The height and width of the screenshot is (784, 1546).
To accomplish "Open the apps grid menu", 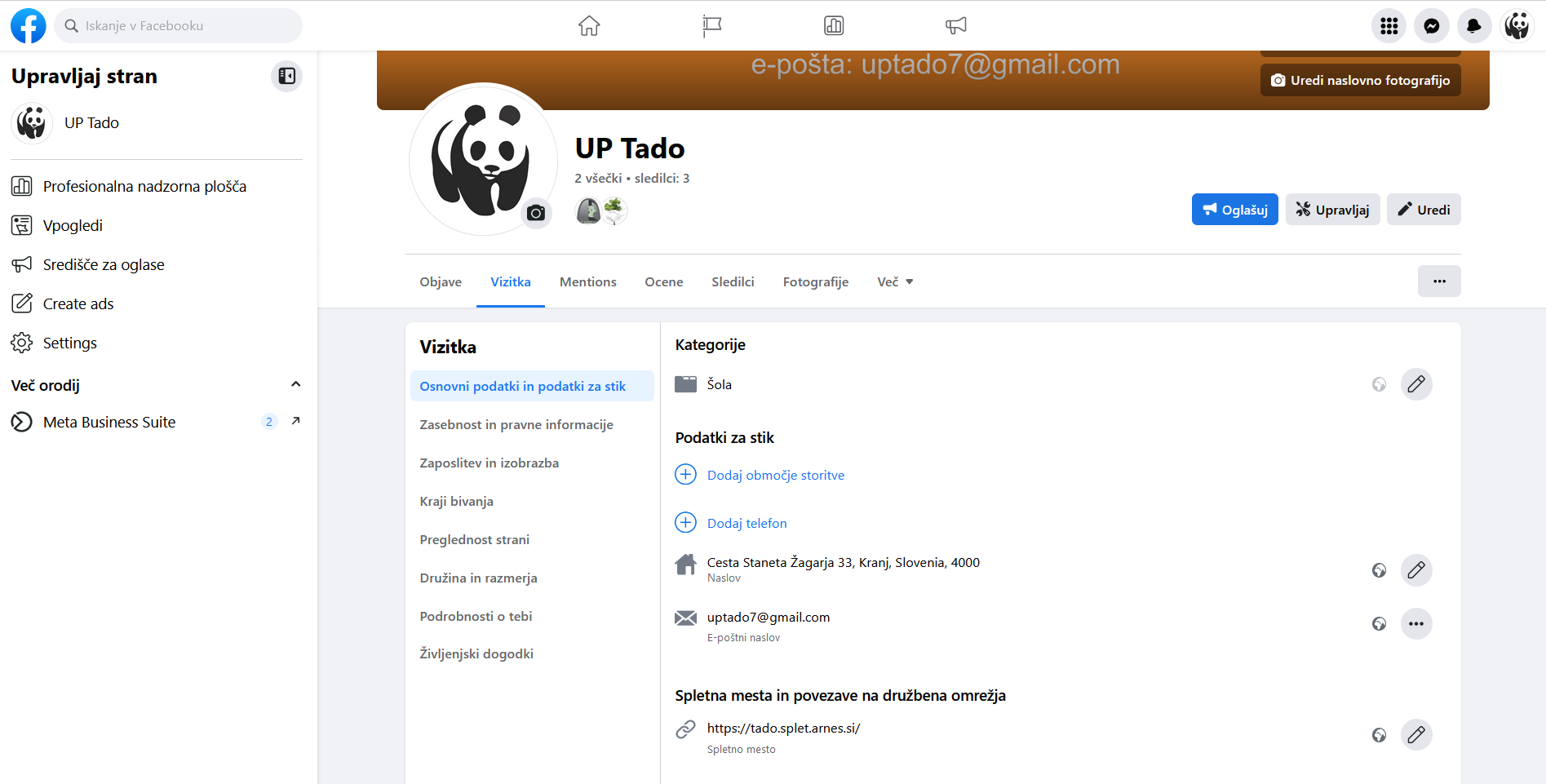I will click(1389, 26).
